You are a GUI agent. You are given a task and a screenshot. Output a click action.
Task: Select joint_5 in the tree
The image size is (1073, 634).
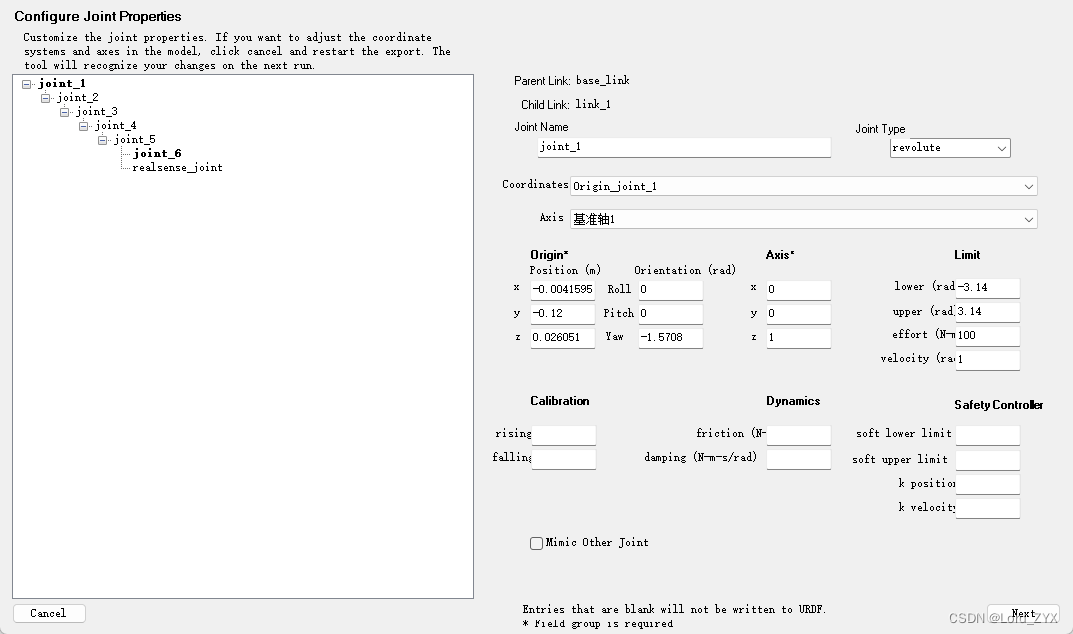(x=135, y=140)
